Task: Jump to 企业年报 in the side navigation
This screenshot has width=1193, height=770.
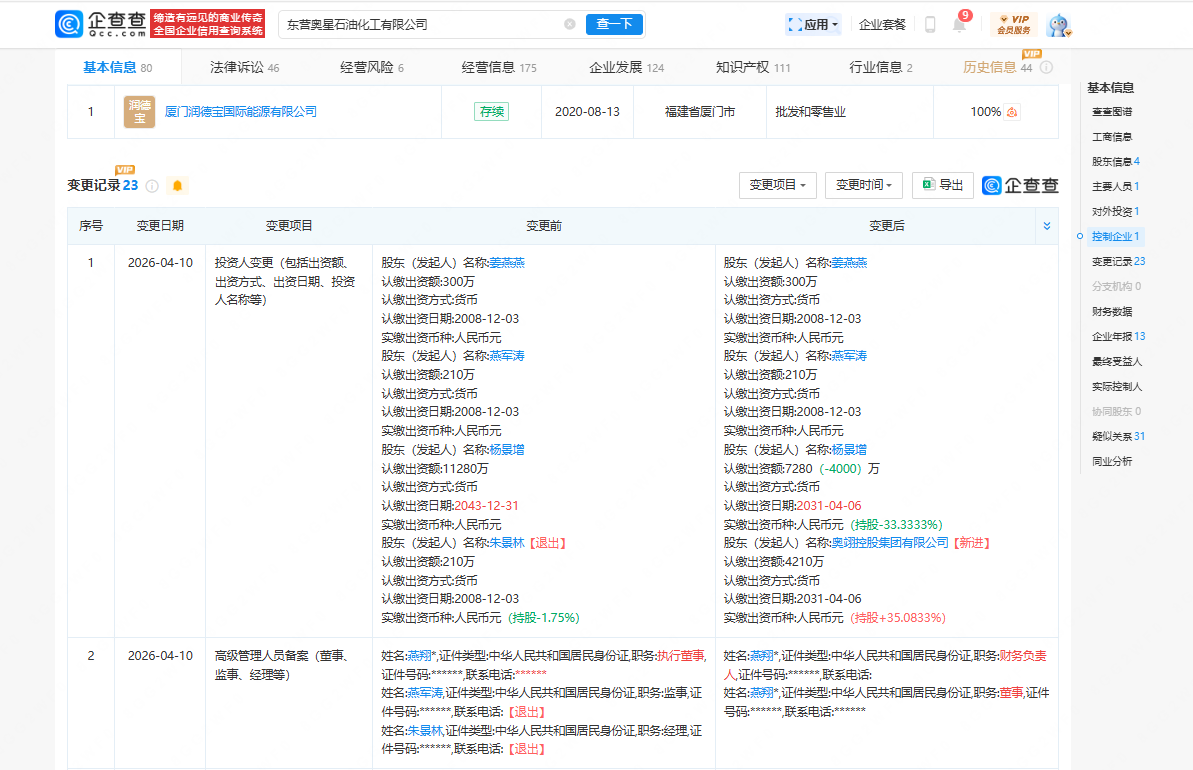Action: click(1118, 336)
